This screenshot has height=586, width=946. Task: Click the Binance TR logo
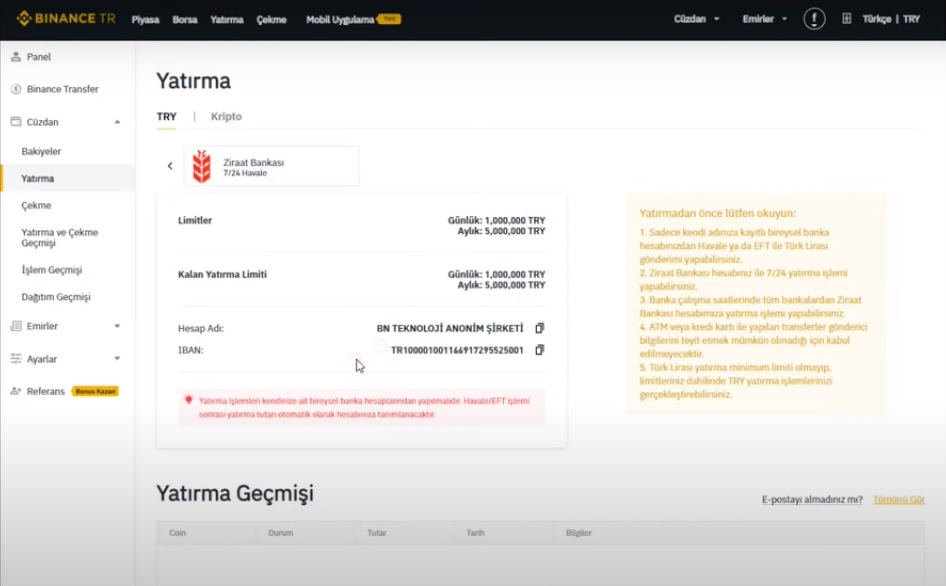66,19
